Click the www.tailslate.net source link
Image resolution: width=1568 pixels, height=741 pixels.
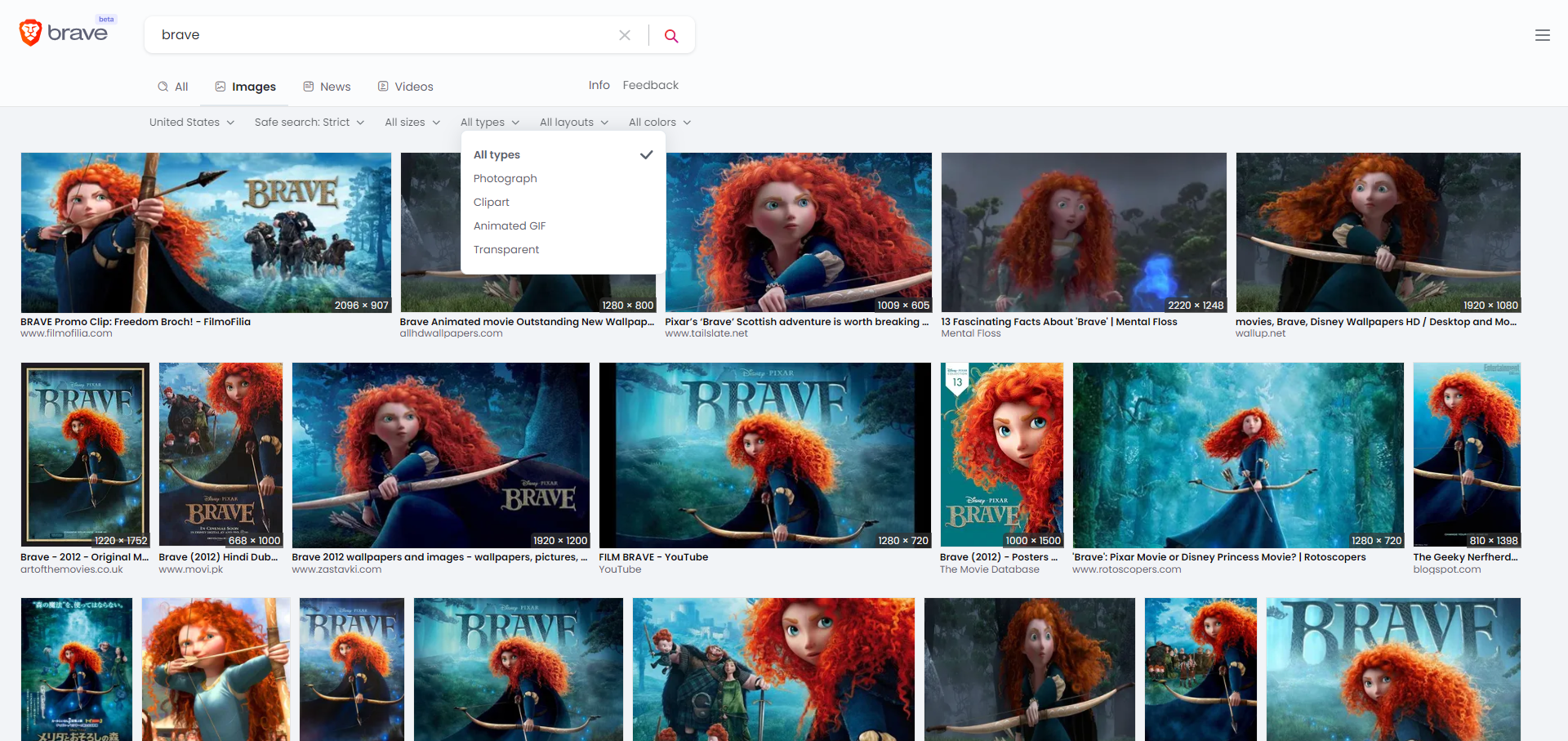click(x=706, y=333)
